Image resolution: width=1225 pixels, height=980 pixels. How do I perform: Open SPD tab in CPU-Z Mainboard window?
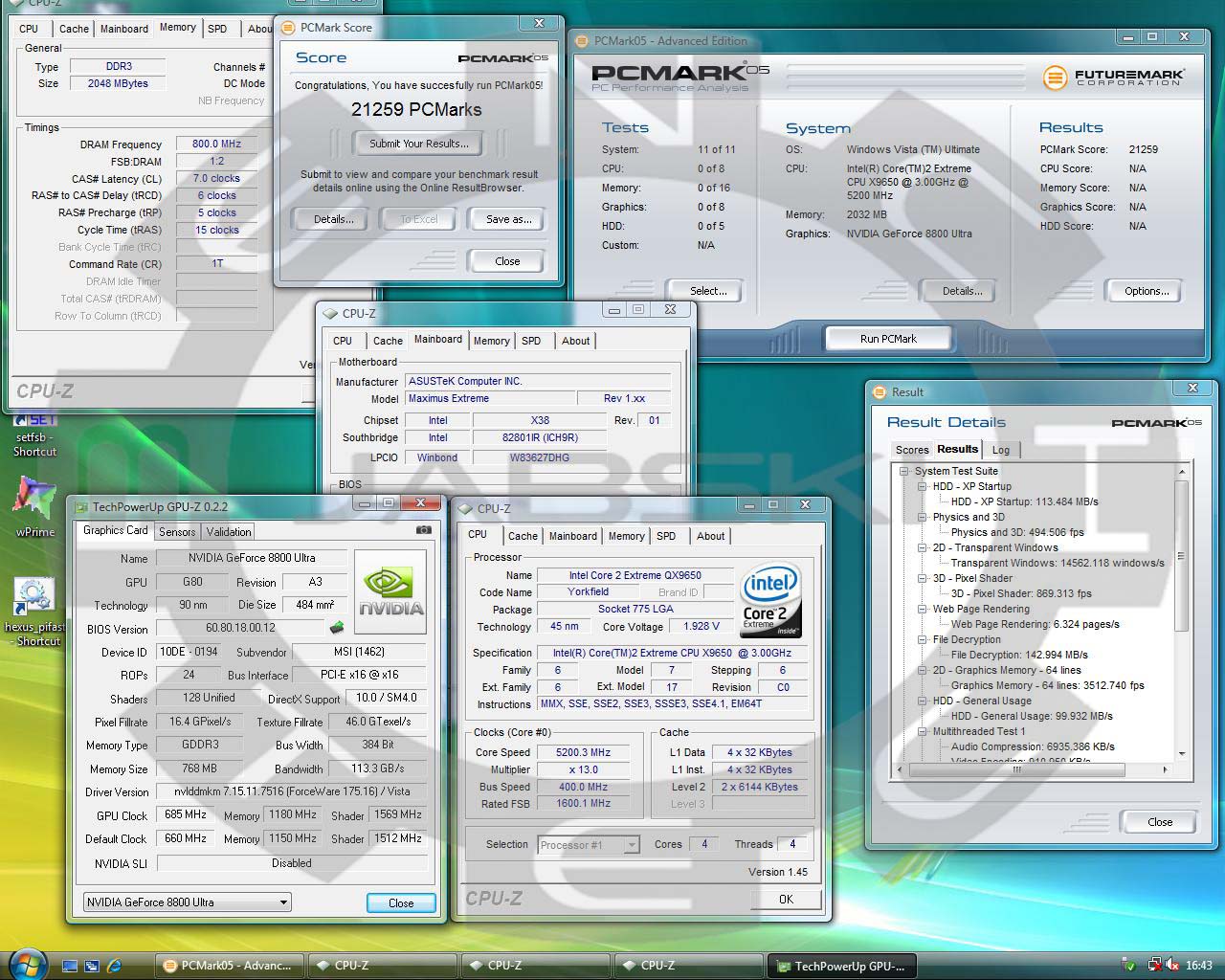coord(531,341)
